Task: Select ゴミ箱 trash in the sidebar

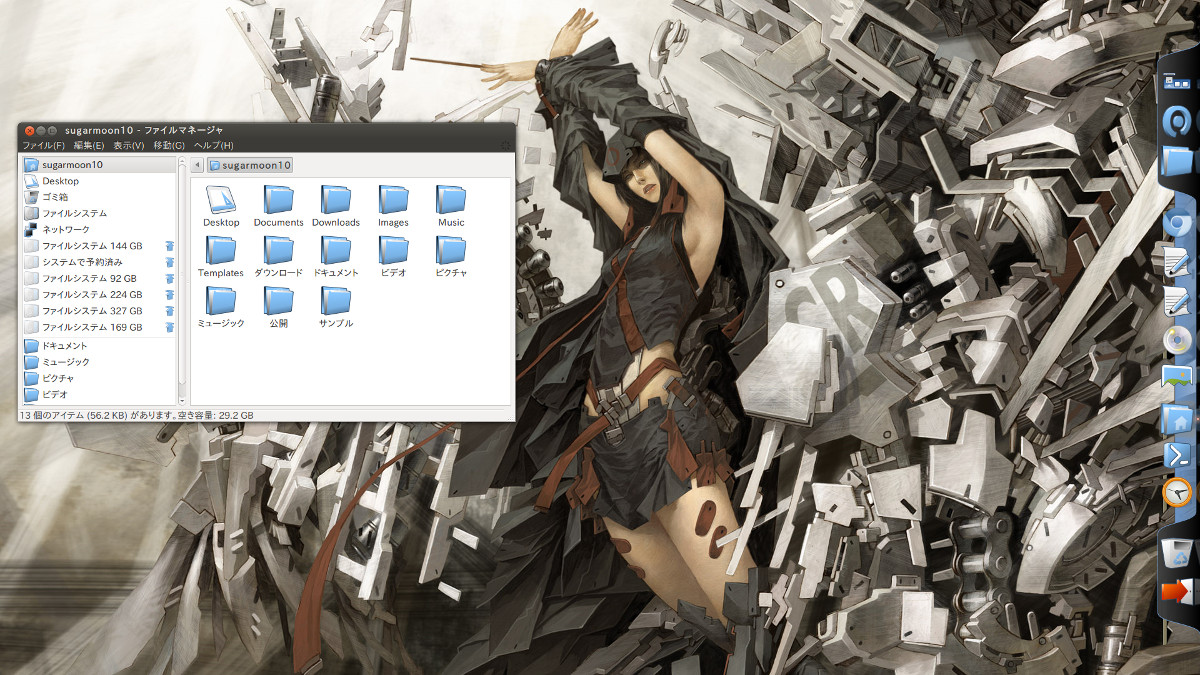Action: [x=98, y=197]
